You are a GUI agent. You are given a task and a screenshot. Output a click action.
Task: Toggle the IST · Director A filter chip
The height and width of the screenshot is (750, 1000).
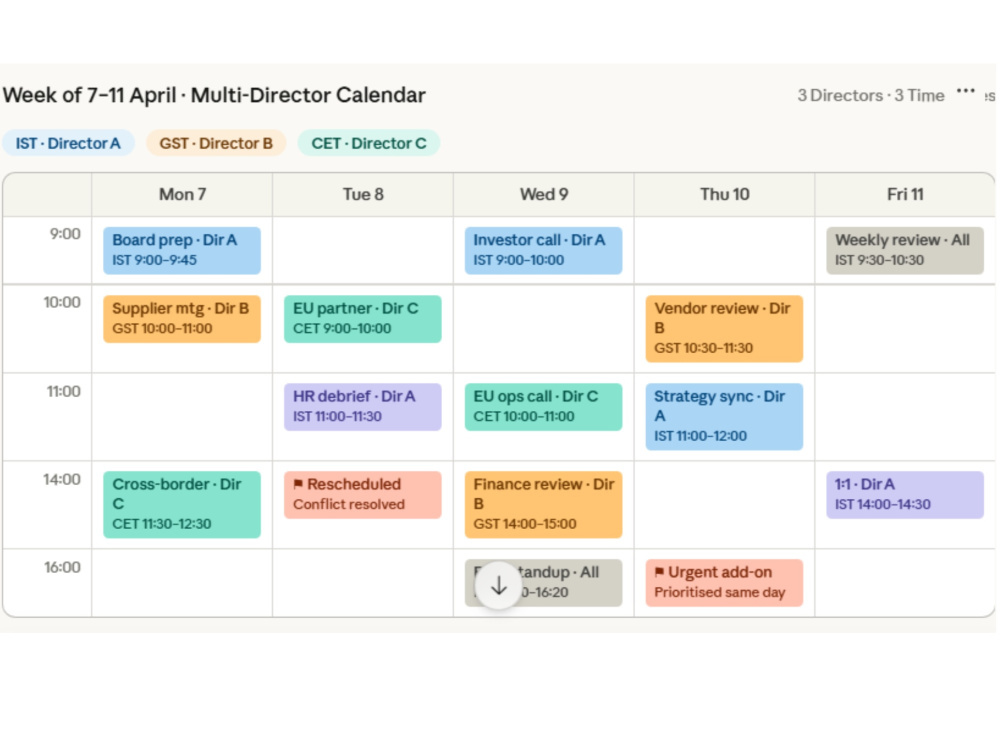[68, 143]
